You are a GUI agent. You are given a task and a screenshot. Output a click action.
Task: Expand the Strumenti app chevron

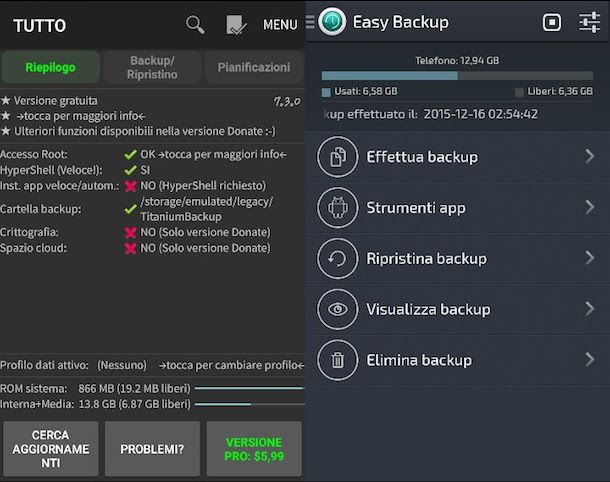pos(590,207)
